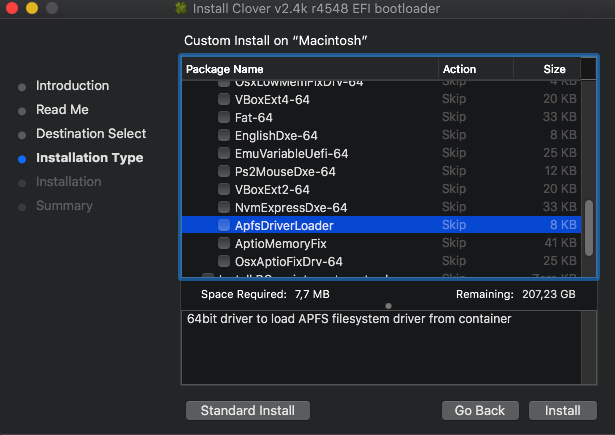Check the VBoxExt4-64 checkbox
Viewport: 615px width, 435px height.
tap(224, 99)
